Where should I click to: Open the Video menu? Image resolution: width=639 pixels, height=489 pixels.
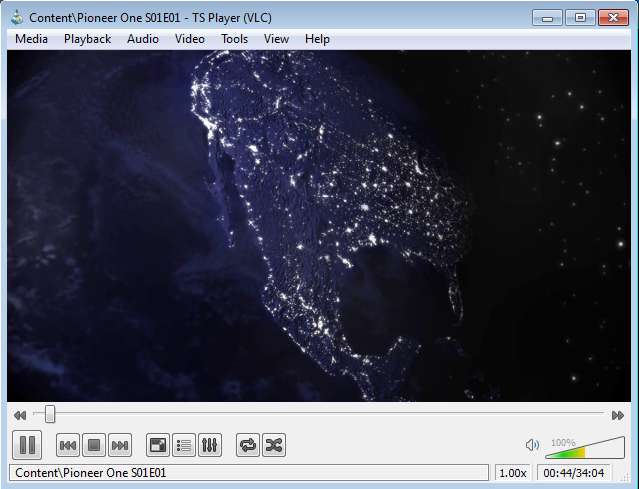[189, 39]
